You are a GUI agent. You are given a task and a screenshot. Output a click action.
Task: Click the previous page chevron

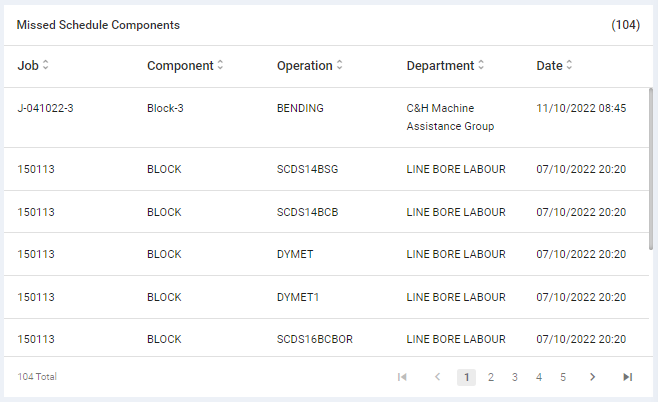pos(437,377)
